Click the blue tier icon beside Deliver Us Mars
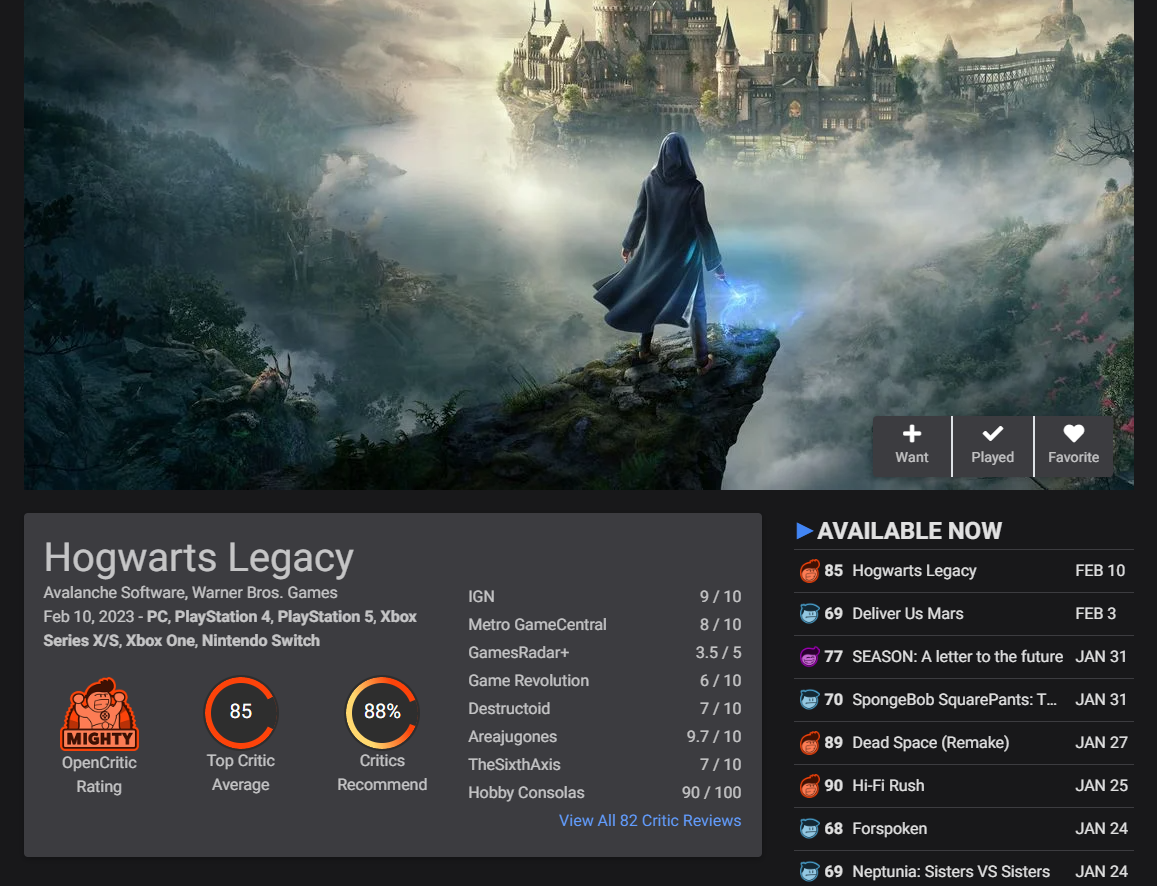 809,614
